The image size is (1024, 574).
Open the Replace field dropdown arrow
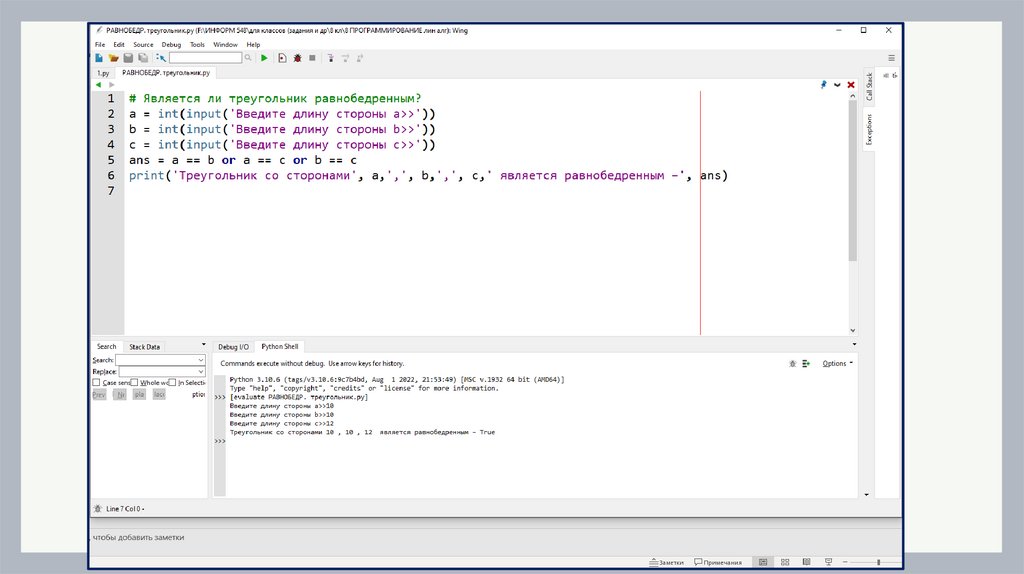point(201,371)
